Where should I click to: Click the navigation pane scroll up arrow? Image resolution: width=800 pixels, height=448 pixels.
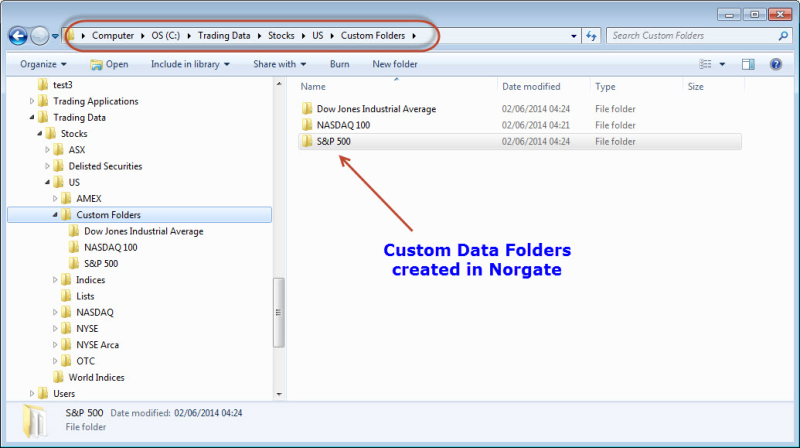[x=279, y=84]
